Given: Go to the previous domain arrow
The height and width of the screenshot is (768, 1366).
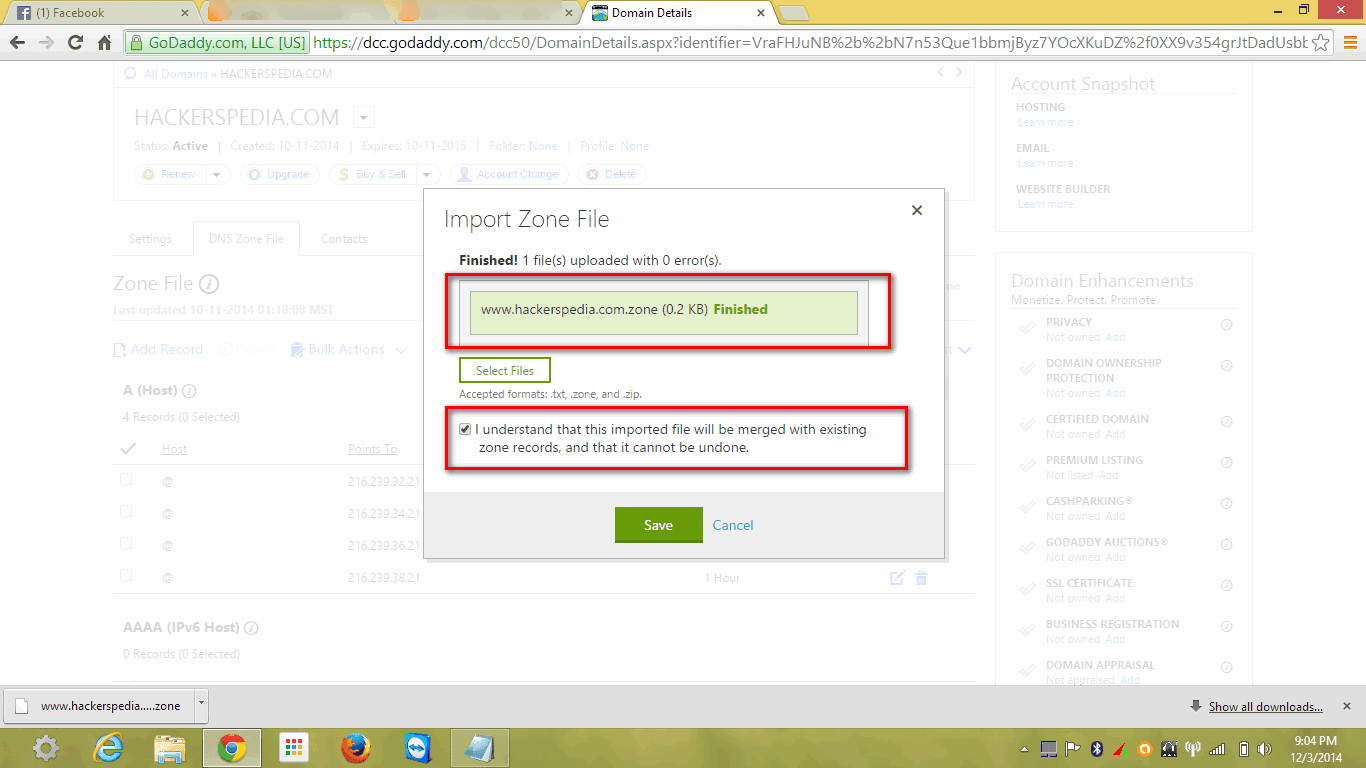Looking at the screenshot, I should click(x=940, y=72).
